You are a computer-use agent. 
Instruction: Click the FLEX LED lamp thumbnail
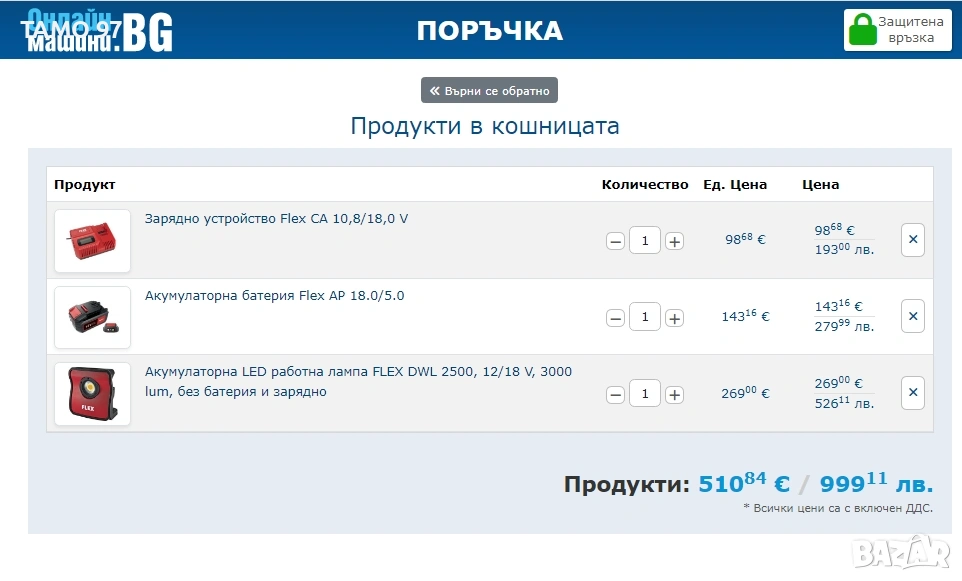92,394
